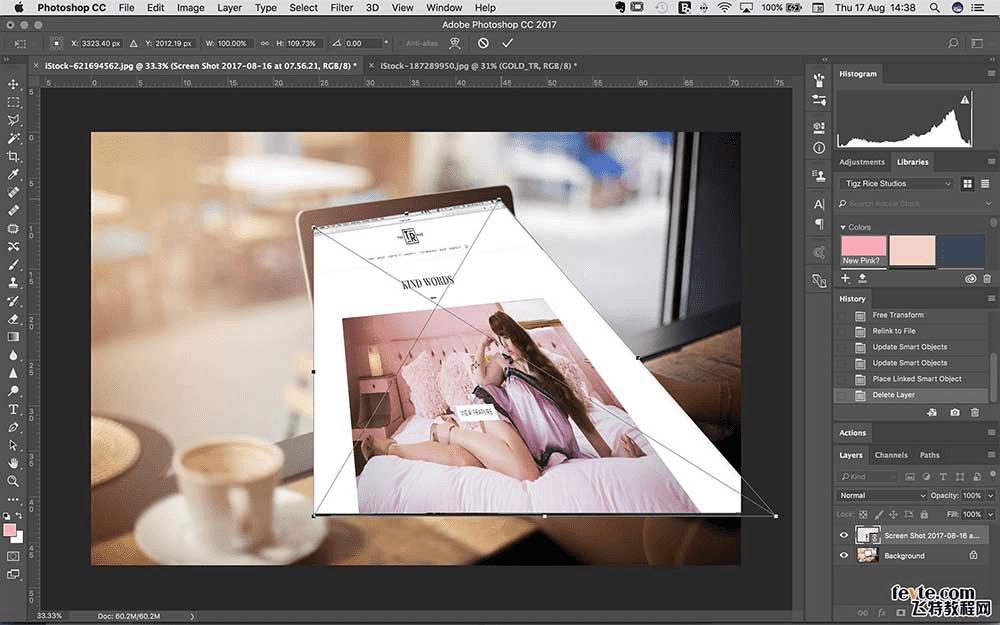The image size is (1000, 625).
Task: Select the Crop tool in the toolbar
Action: (13, 156)
